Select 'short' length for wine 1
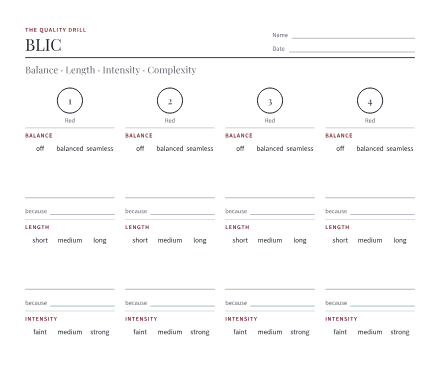 coord(40,240)
